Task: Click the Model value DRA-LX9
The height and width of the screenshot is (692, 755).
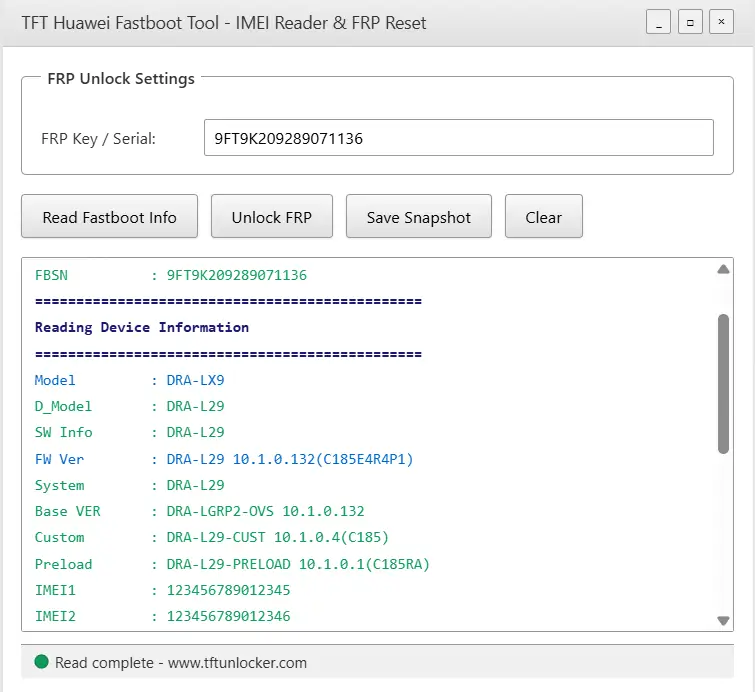Action: [x=195, y=380]
